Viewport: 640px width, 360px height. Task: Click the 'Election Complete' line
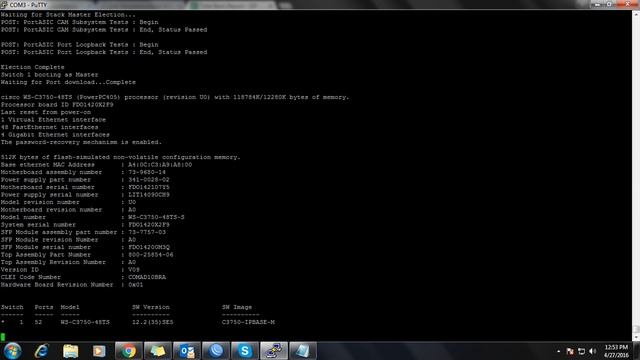(33, 67)
